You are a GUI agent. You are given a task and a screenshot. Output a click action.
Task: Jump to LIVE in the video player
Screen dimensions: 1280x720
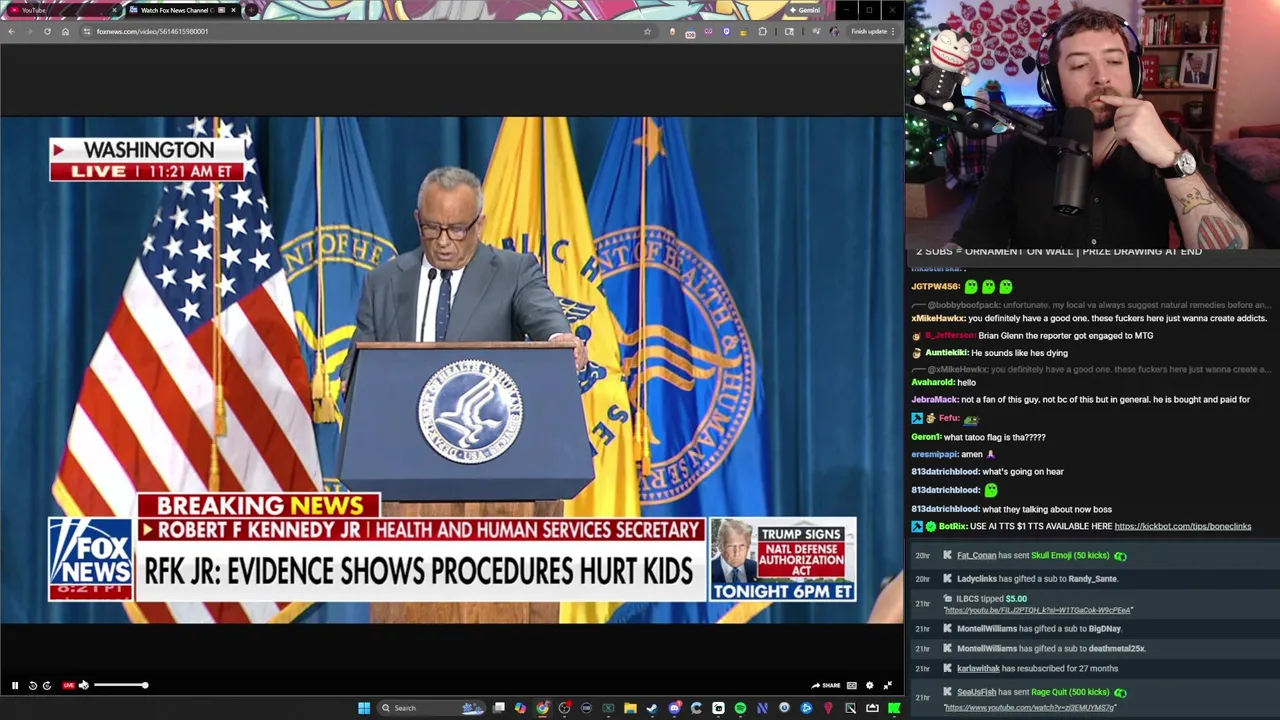[x=68, y=685]
